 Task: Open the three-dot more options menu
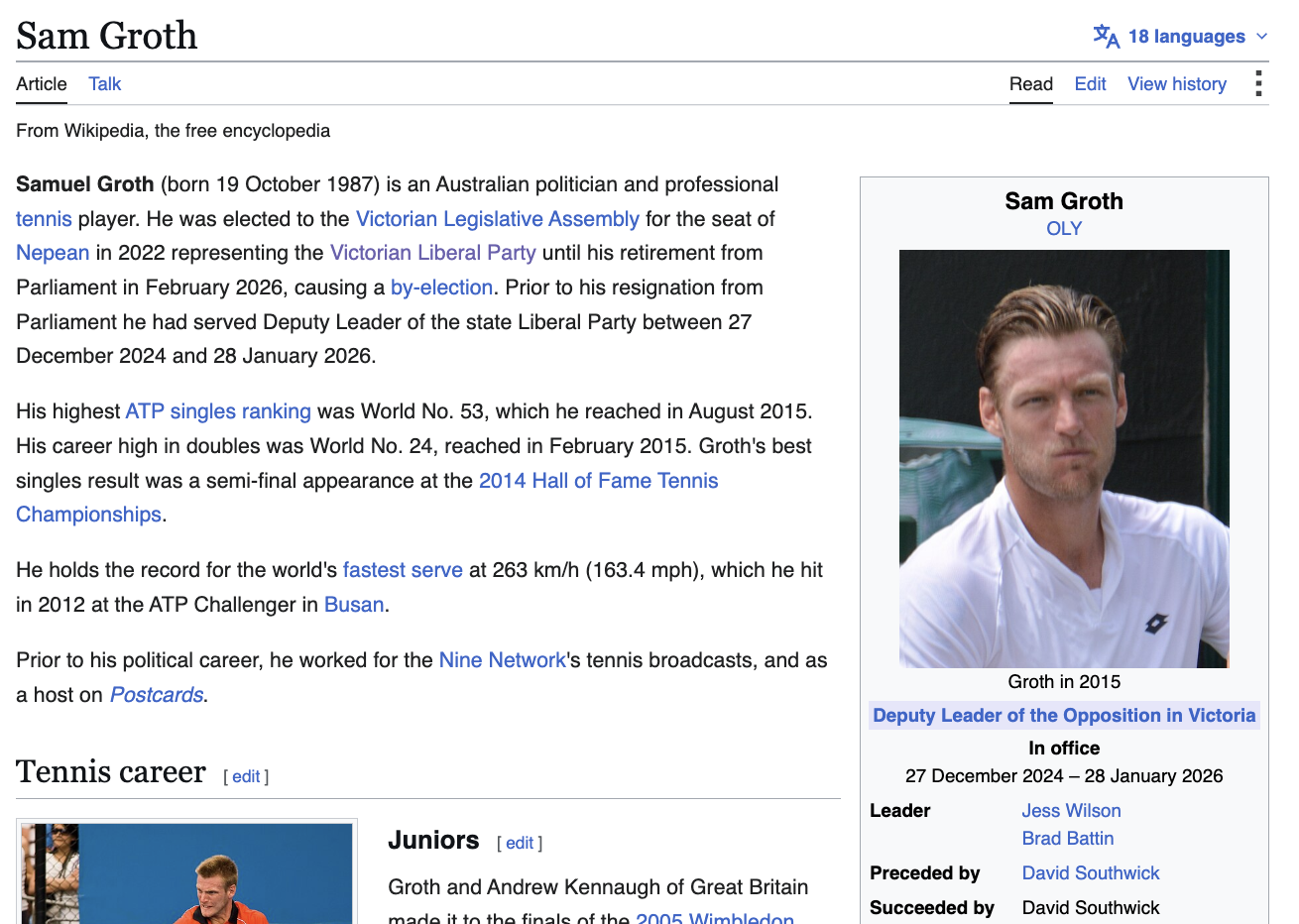click(x=1257, y=83)
